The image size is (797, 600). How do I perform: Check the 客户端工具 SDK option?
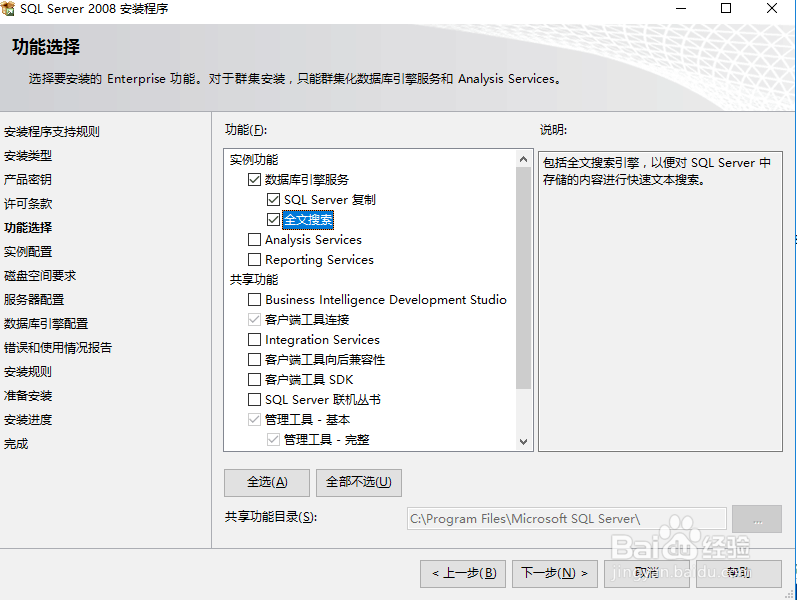(254, 379)
